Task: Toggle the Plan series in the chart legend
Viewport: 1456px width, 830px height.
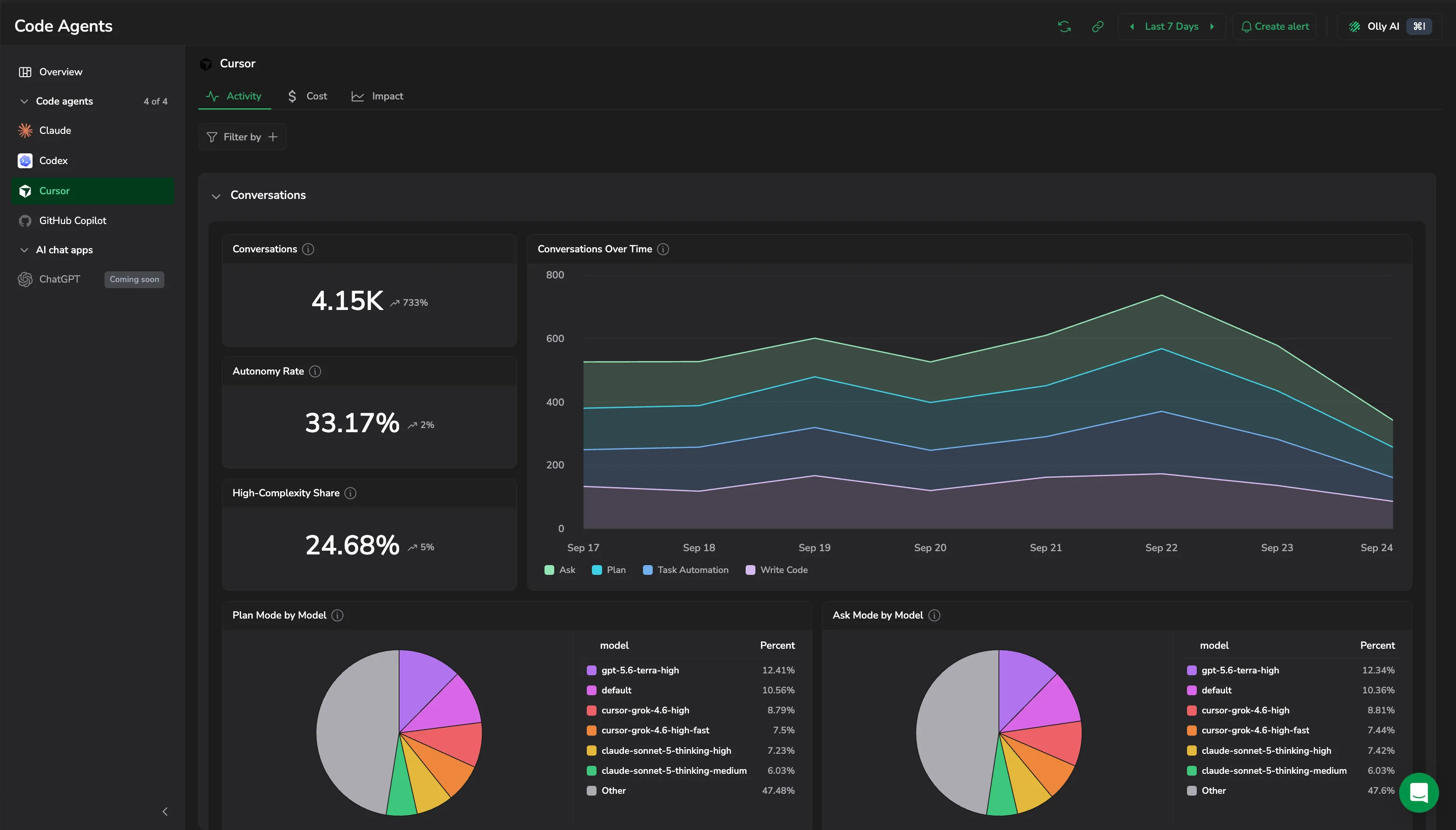Action: pyautogui.click(x=609, y=570)
